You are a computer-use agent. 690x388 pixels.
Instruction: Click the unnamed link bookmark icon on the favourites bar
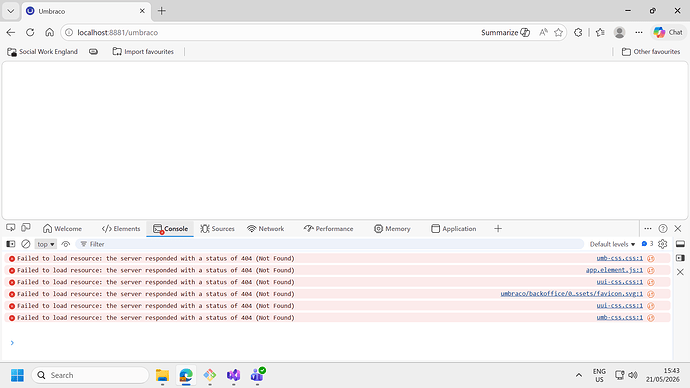(x=93, y=51)
